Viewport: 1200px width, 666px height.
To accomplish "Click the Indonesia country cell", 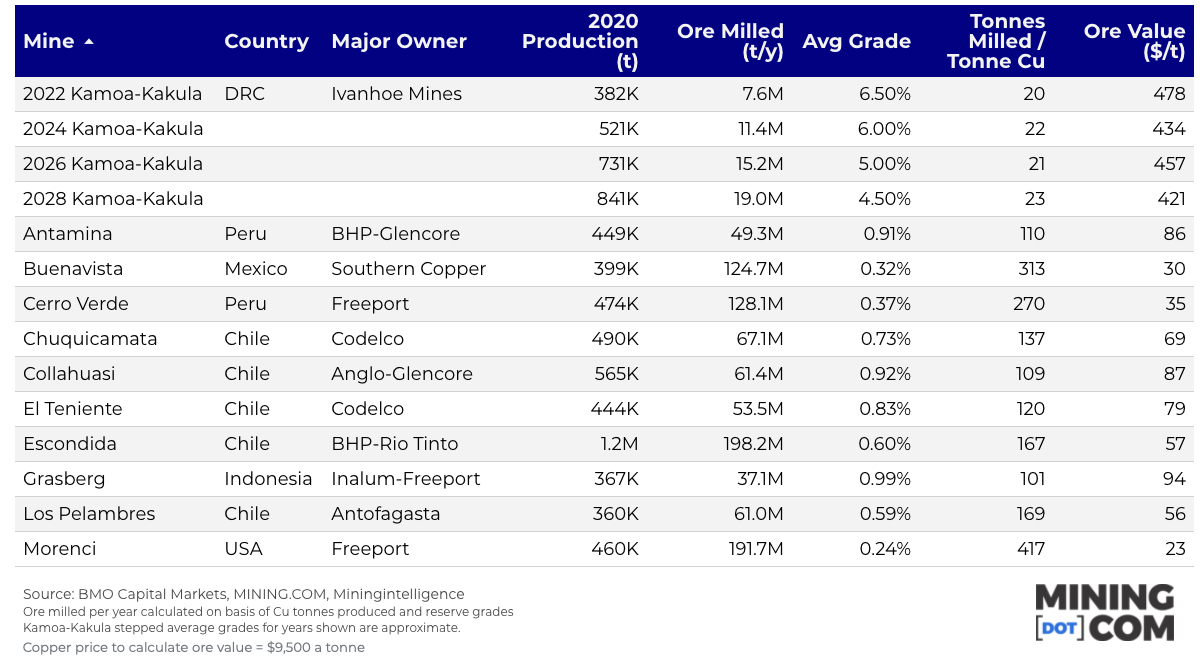I will pos(268,479).
